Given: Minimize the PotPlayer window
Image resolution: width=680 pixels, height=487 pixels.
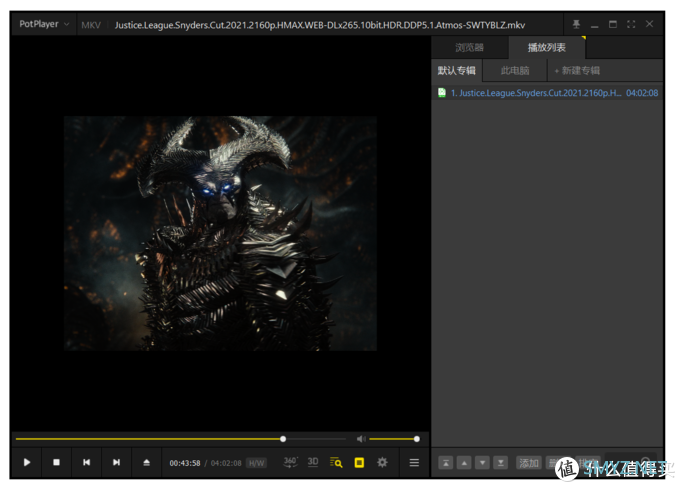Looking at the screenshot, I should [595, 25].
